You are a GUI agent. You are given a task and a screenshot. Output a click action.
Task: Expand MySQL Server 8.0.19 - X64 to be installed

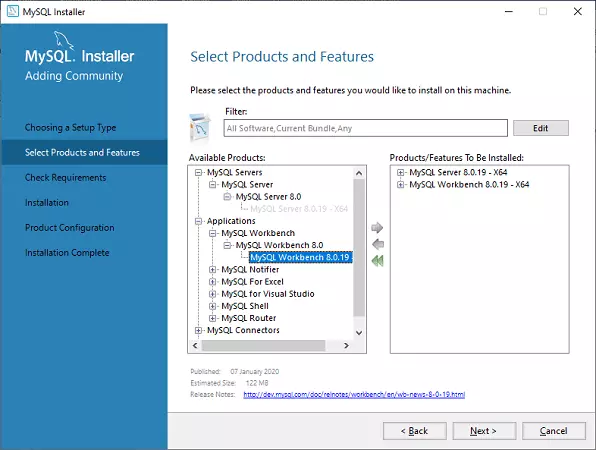(x=400, y=173)
